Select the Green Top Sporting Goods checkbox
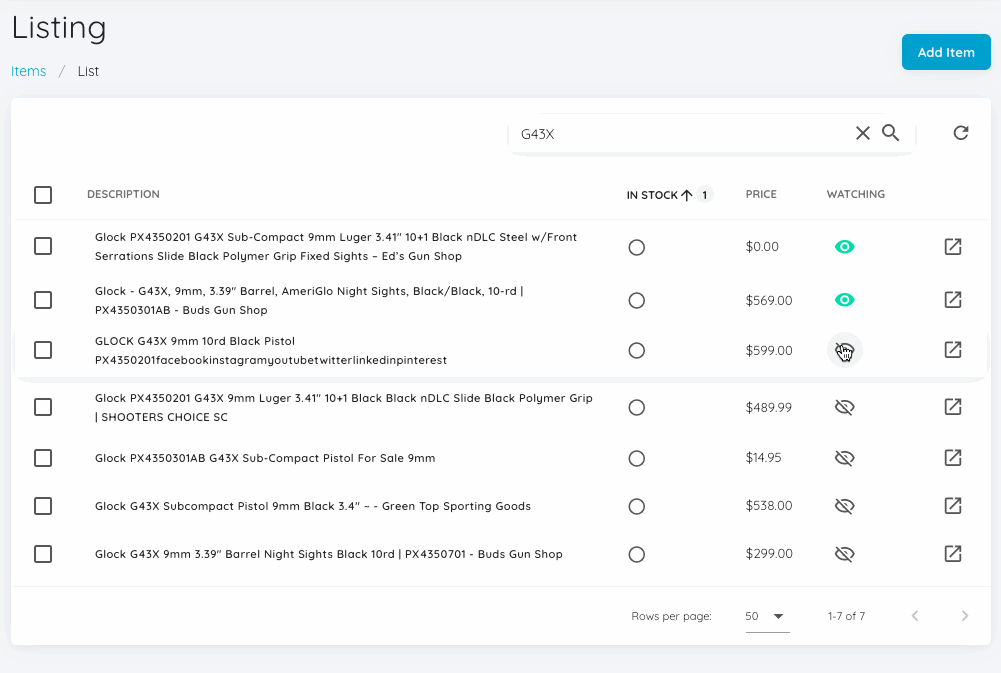Screen dimensions: 1001x673 (x=43, y=506)
